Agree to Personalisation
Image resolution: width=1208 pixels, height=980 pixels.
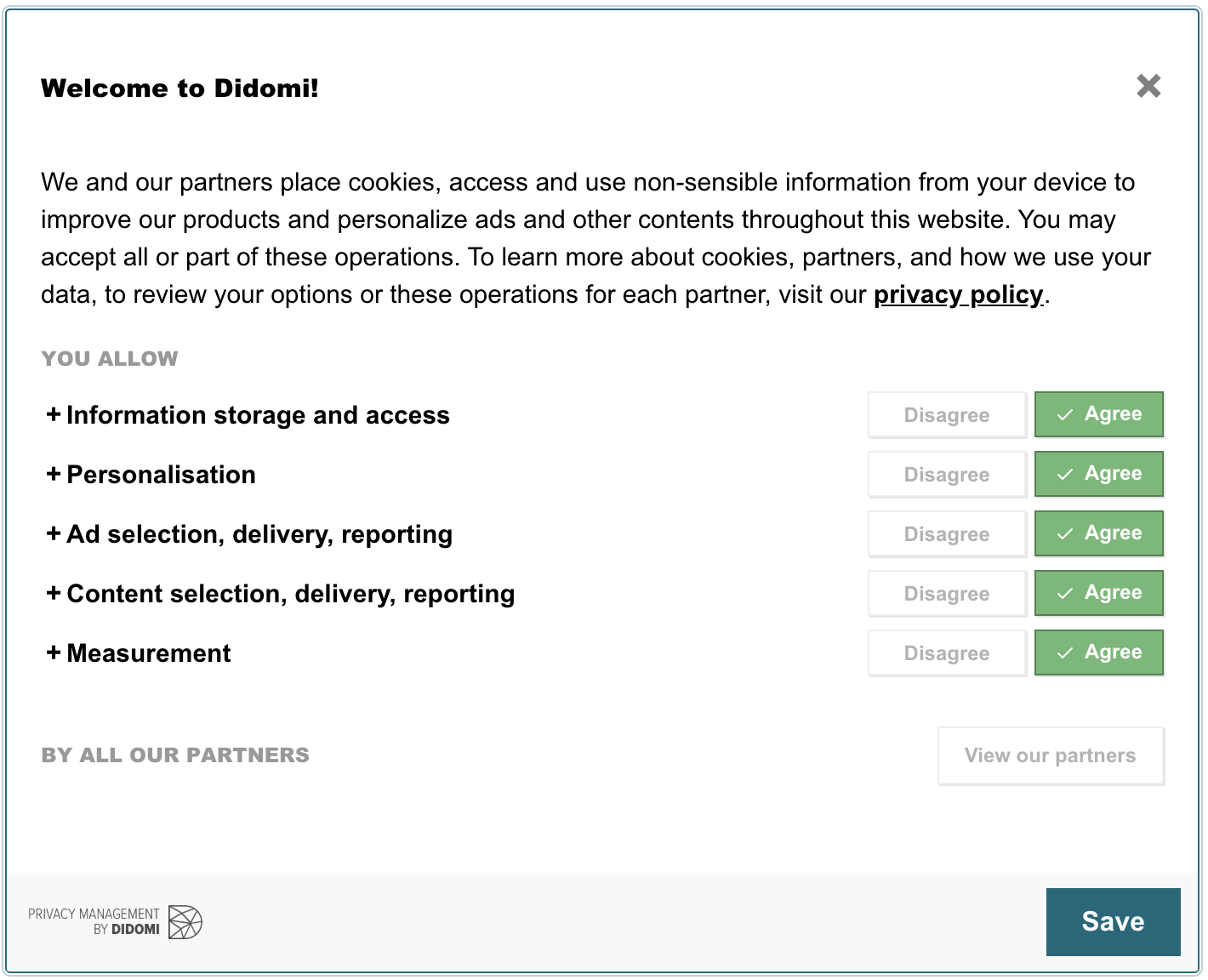coord(1098,474)
